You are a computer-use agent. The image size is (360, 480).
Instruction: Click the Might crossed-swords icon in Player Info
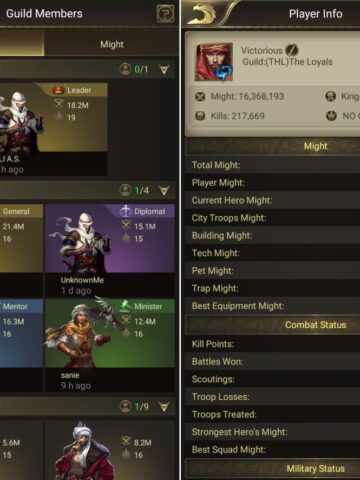pos(200,97)
